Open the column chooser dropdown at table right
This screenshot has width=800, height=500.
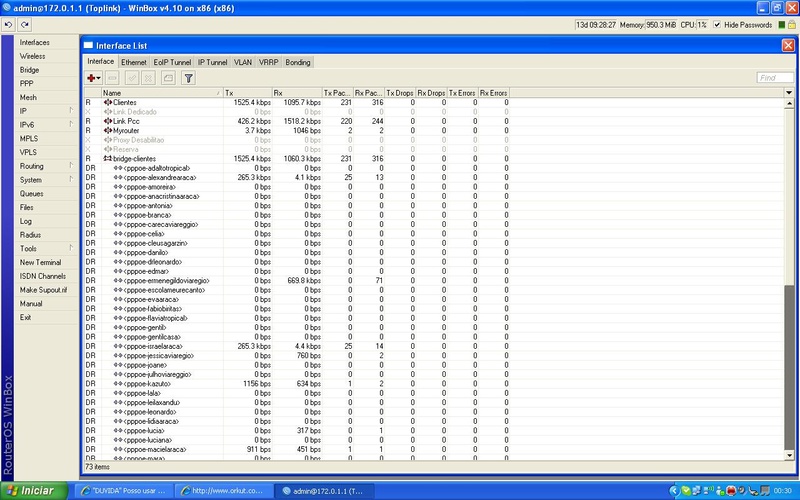pos(789,93)
